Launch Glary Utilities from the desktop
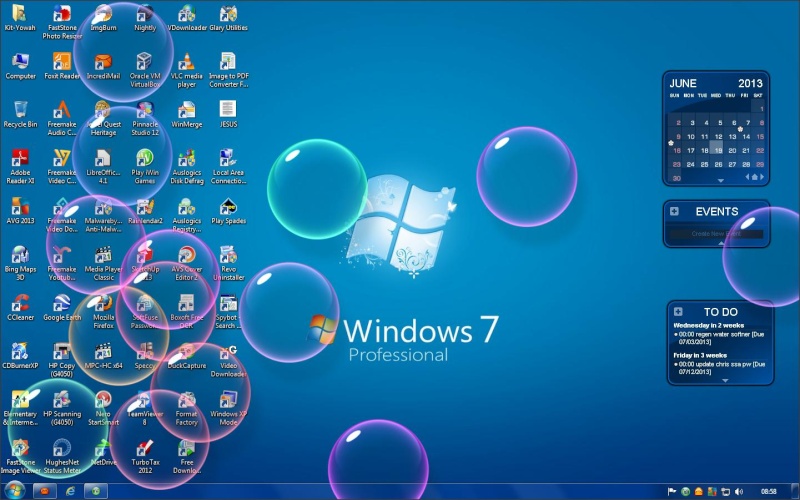Viewport: 800px width, 500px height. 228,19
